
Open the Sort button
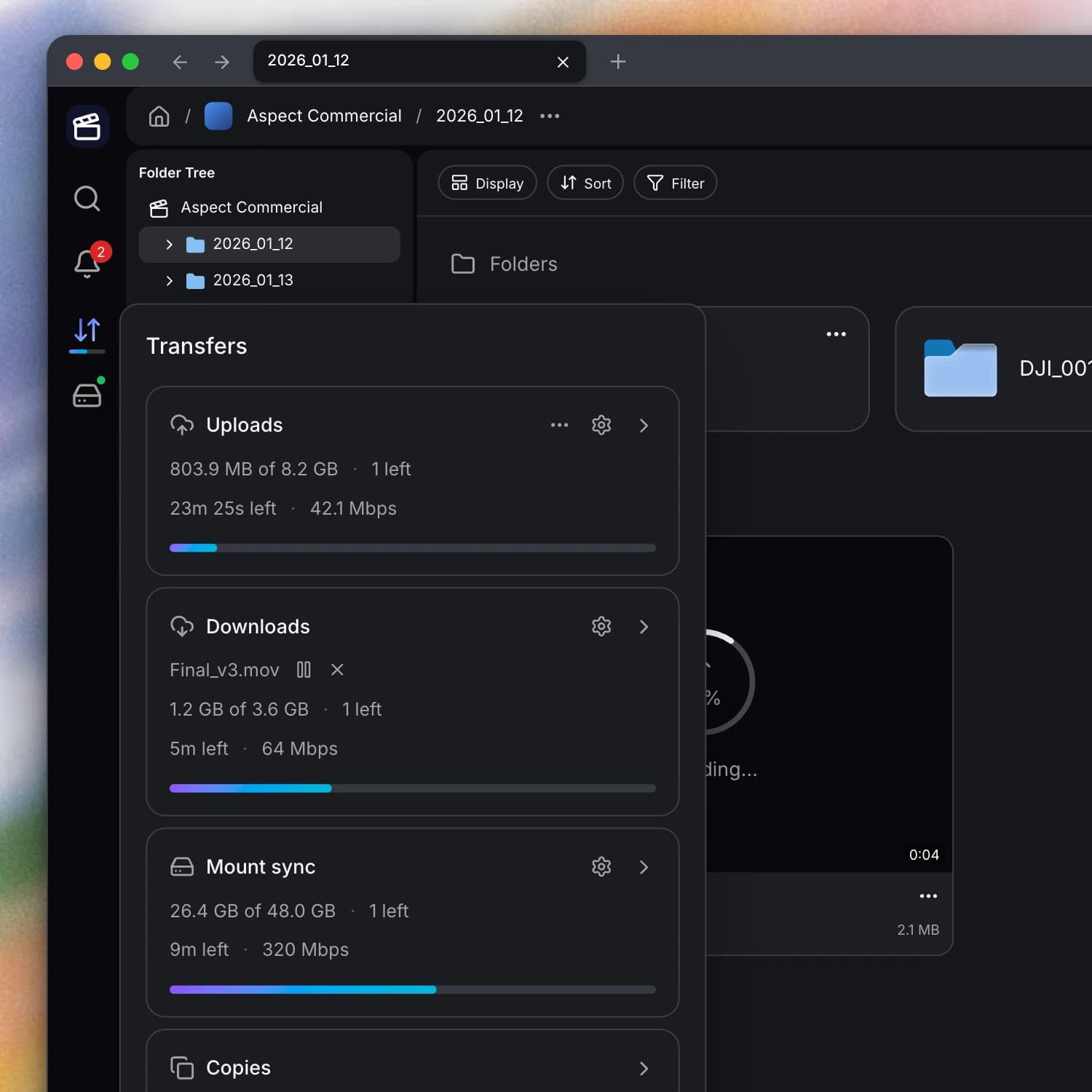(585, 183)
